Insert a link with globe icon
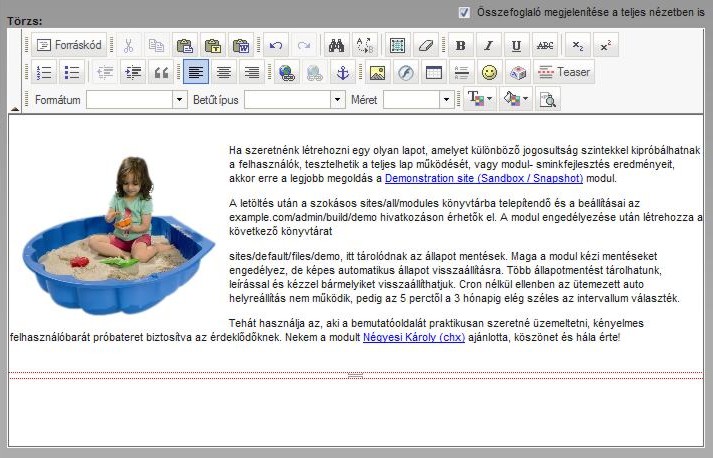Image resolution: width=713 pixels, height=458 pixels. click(x=287, y=72)
